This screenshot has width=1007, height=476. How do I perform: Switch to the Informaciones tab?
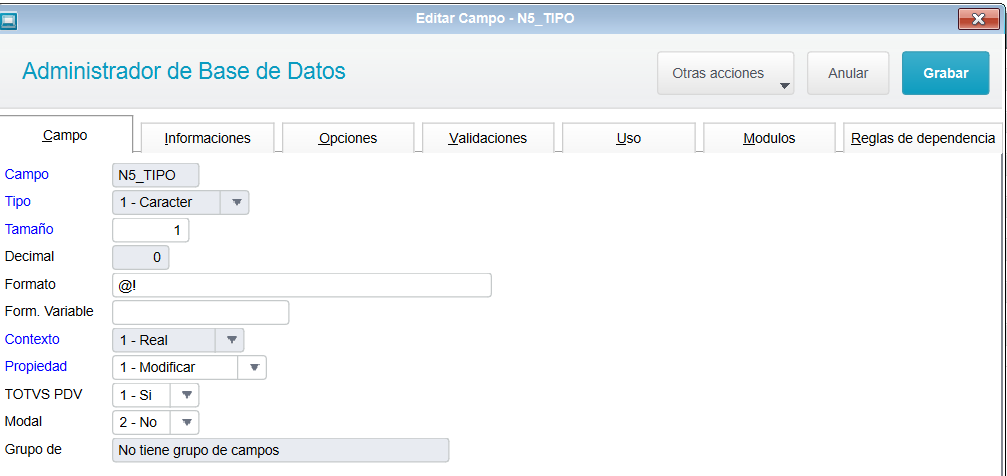[207, 138]
